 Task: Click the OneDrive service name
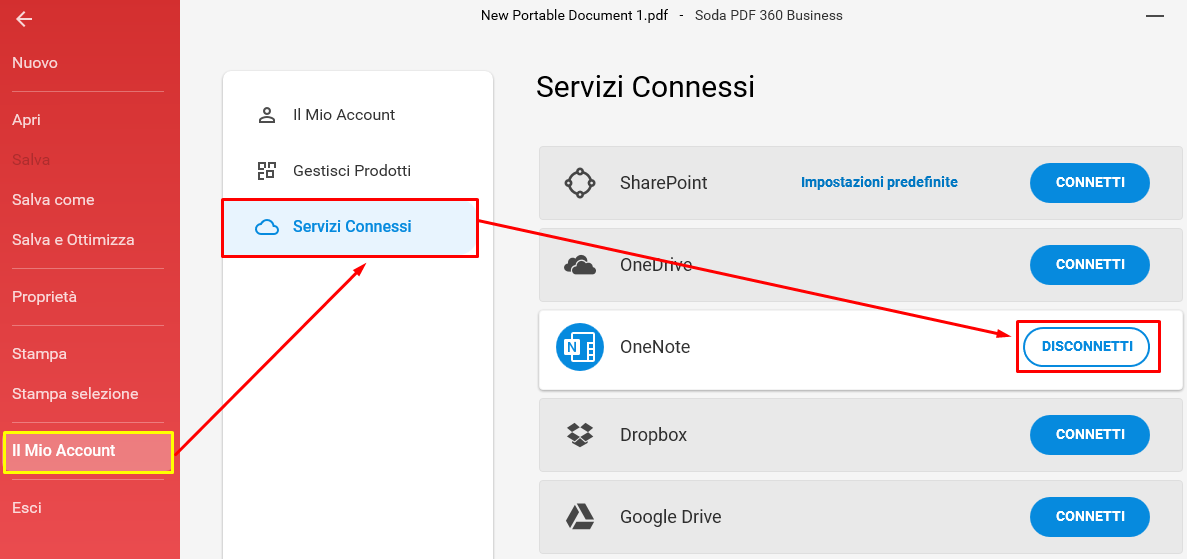click(x=656, y=265)
